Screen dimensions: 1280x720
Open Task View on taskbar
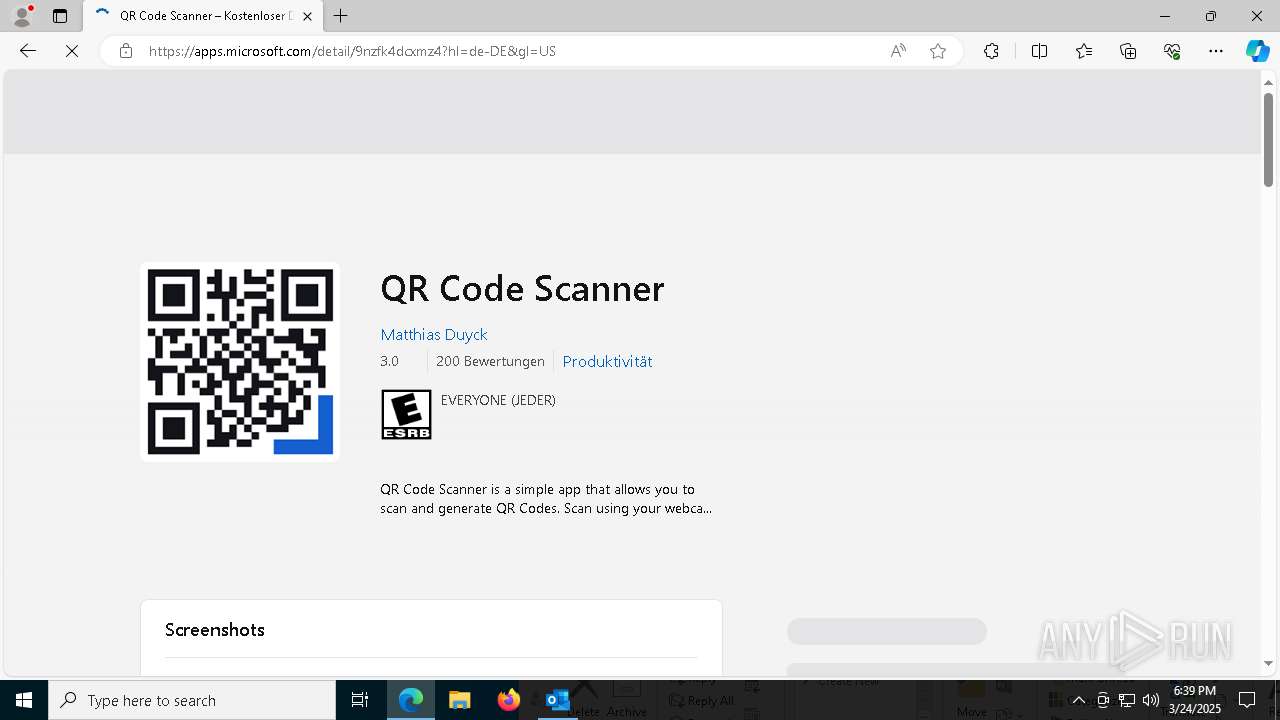(360, 700)
